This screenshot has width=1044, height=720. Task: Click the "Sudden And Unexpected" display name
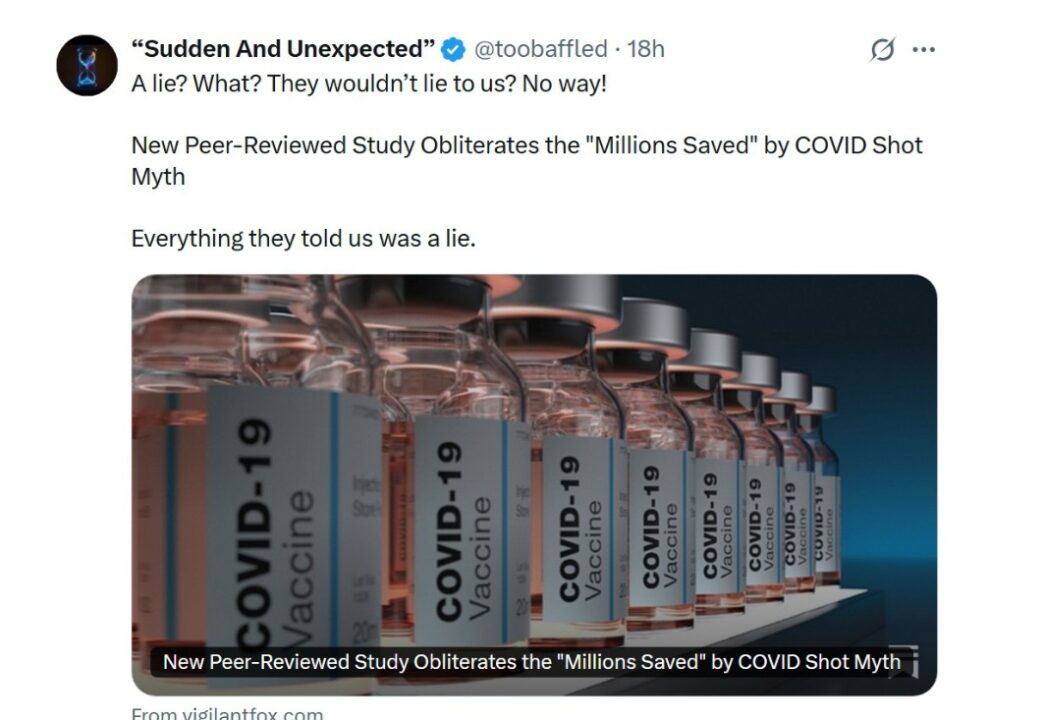[283, 49]
